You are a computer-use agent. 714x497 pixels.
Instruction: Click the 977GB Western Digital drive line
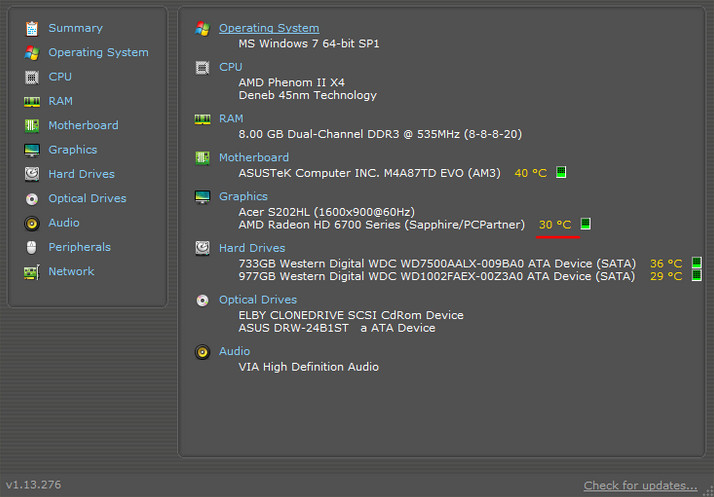[437, 277]
